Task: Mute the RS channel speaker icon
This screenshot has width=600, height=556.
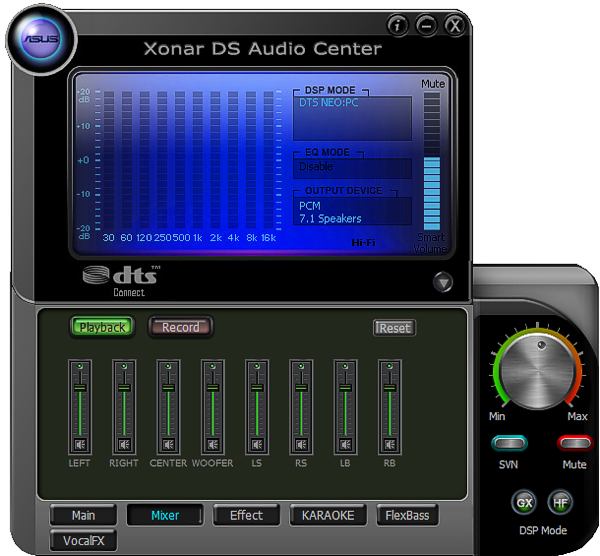Action: [x=301, y=445]
